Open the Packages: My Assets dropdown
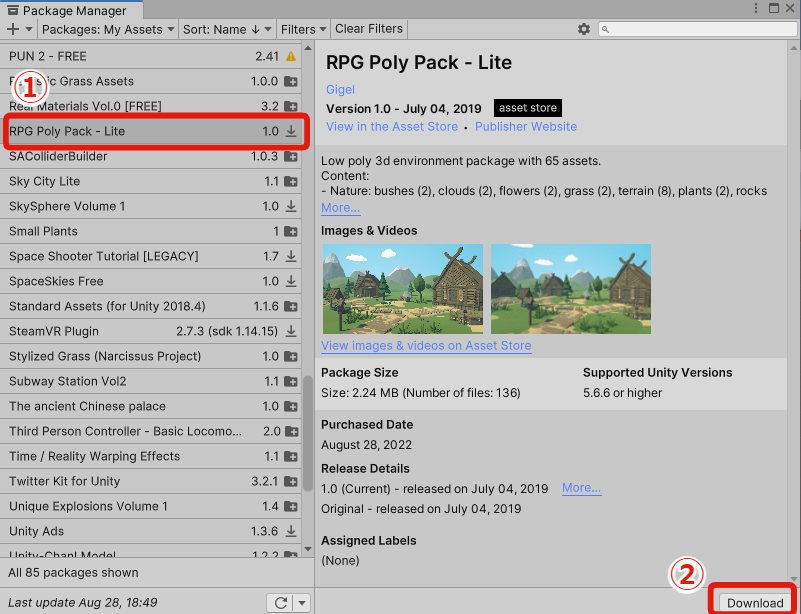The image size is (801, 614). tap(108, 29)
